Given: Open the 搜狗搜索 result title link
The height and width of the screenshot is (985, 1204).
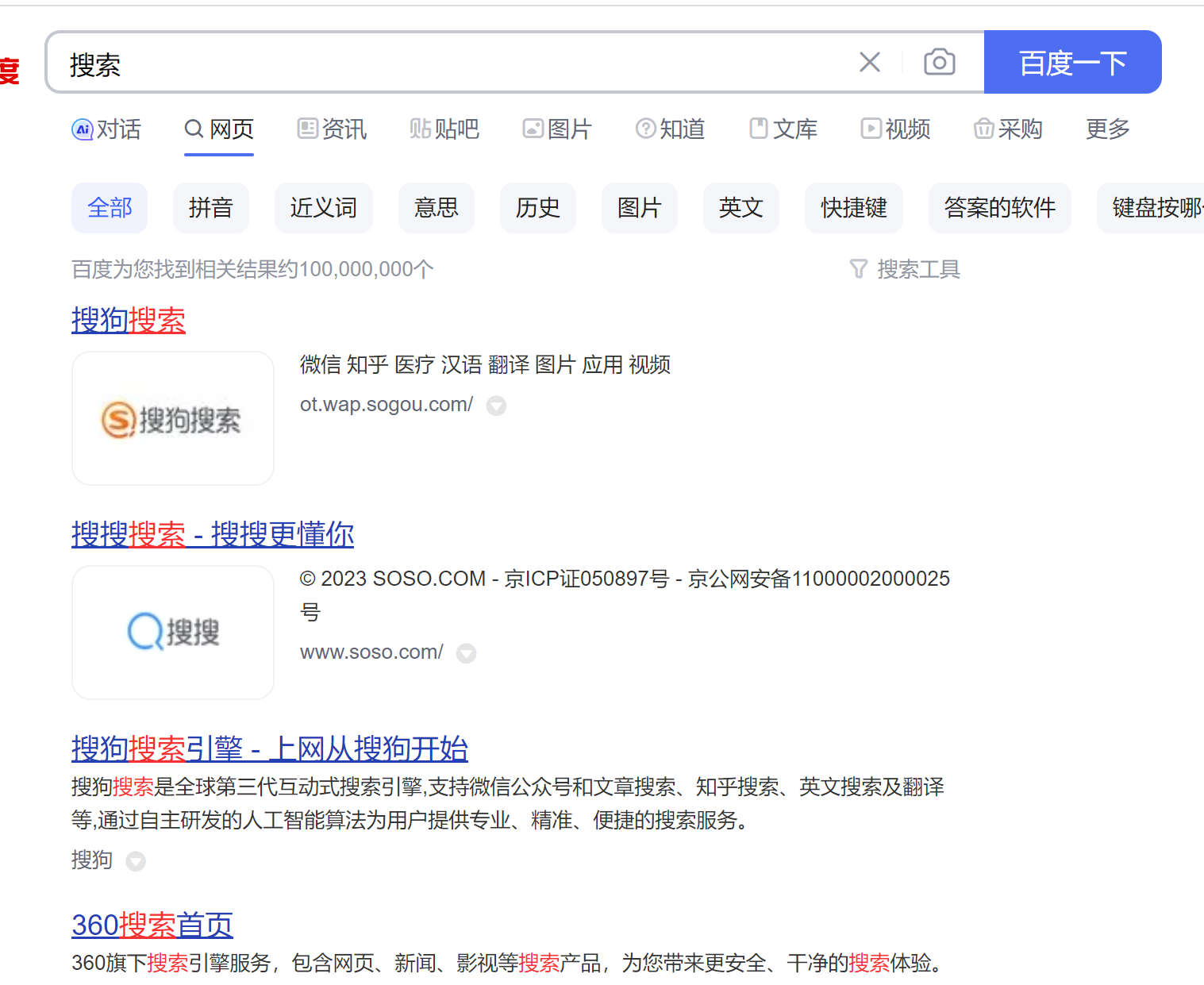Looking at the screenshot, I should (129, 321).
